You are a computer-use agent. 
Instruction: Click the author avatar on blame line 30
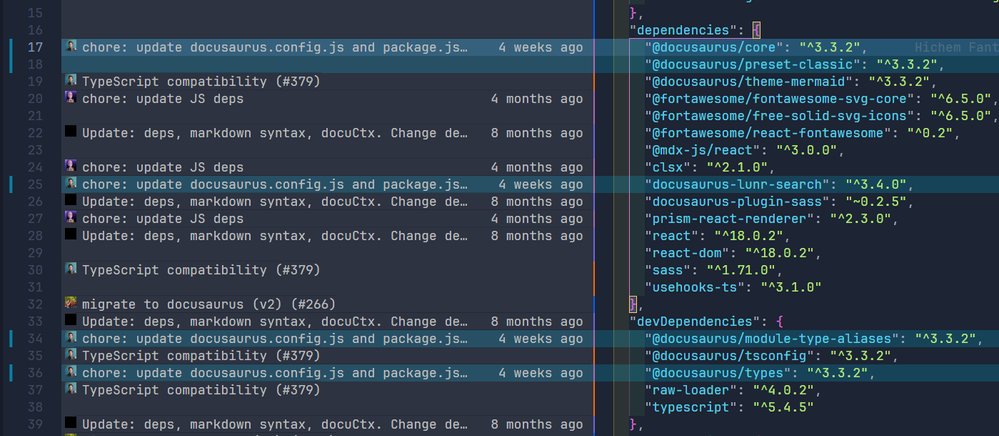point(71,269)
